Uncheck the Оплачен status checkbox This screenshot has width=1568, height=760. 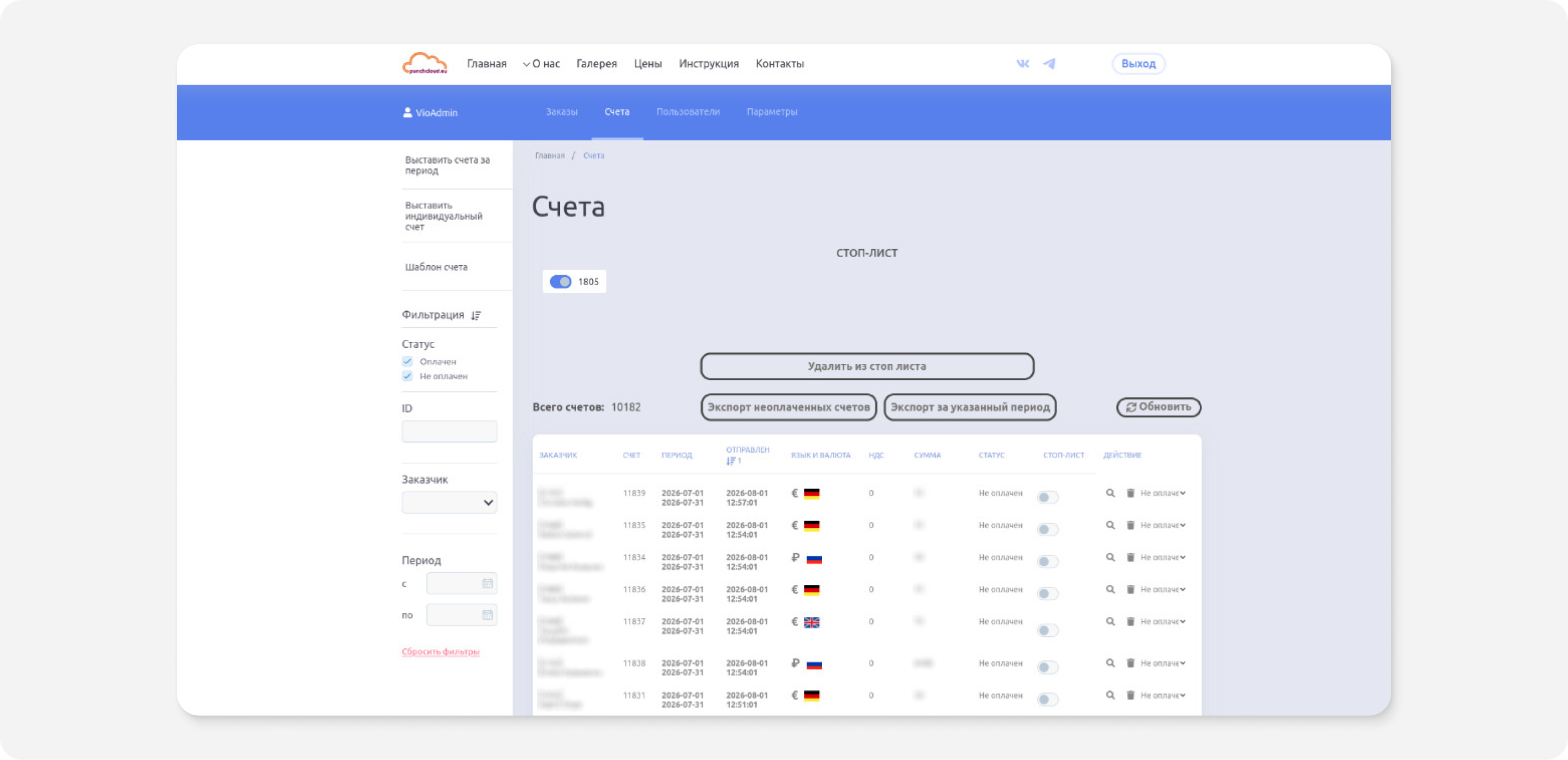(x=407, y=361)
